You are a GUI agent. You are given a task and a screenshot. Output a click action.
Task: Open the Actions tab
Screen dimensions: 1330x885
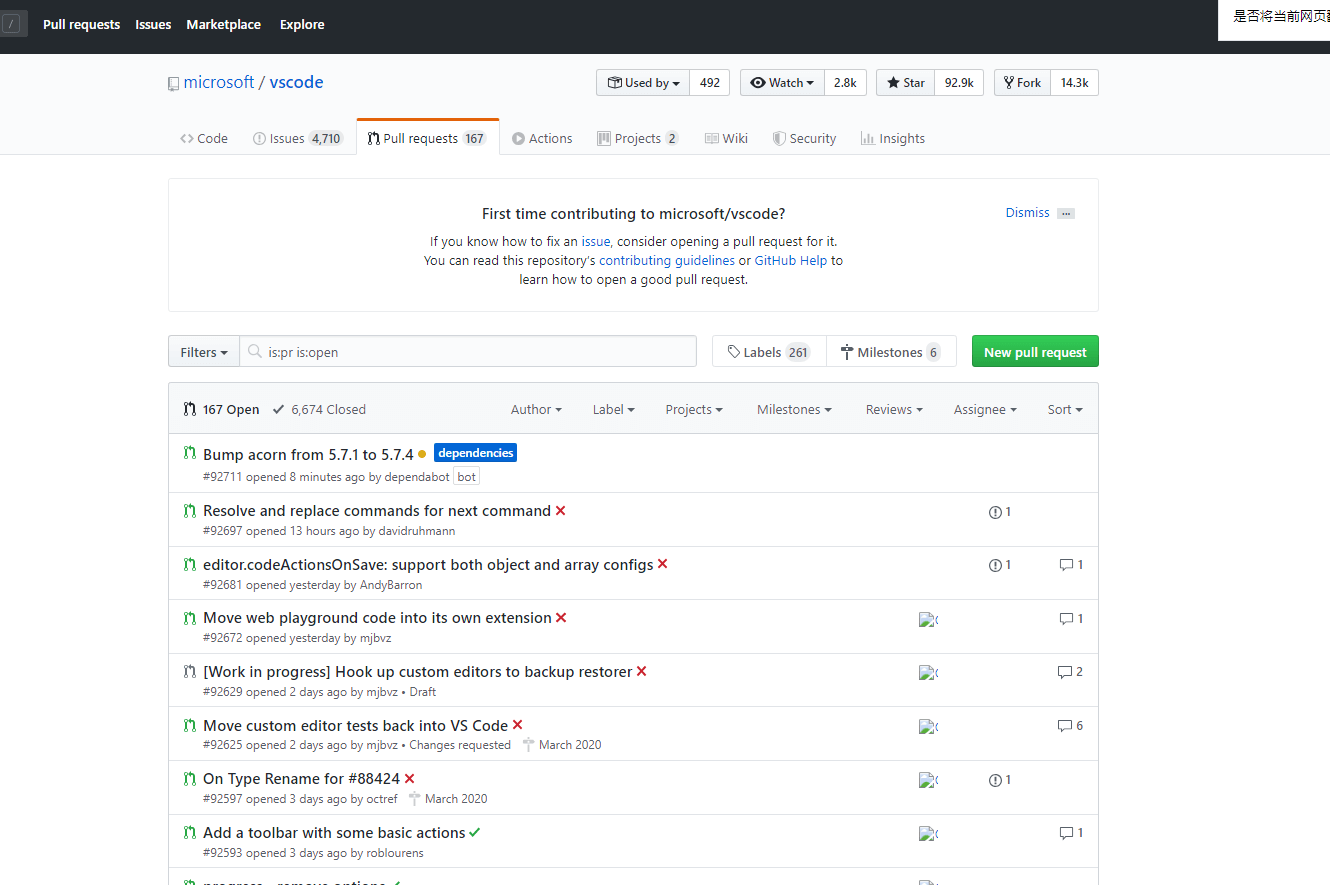point(542,139)
